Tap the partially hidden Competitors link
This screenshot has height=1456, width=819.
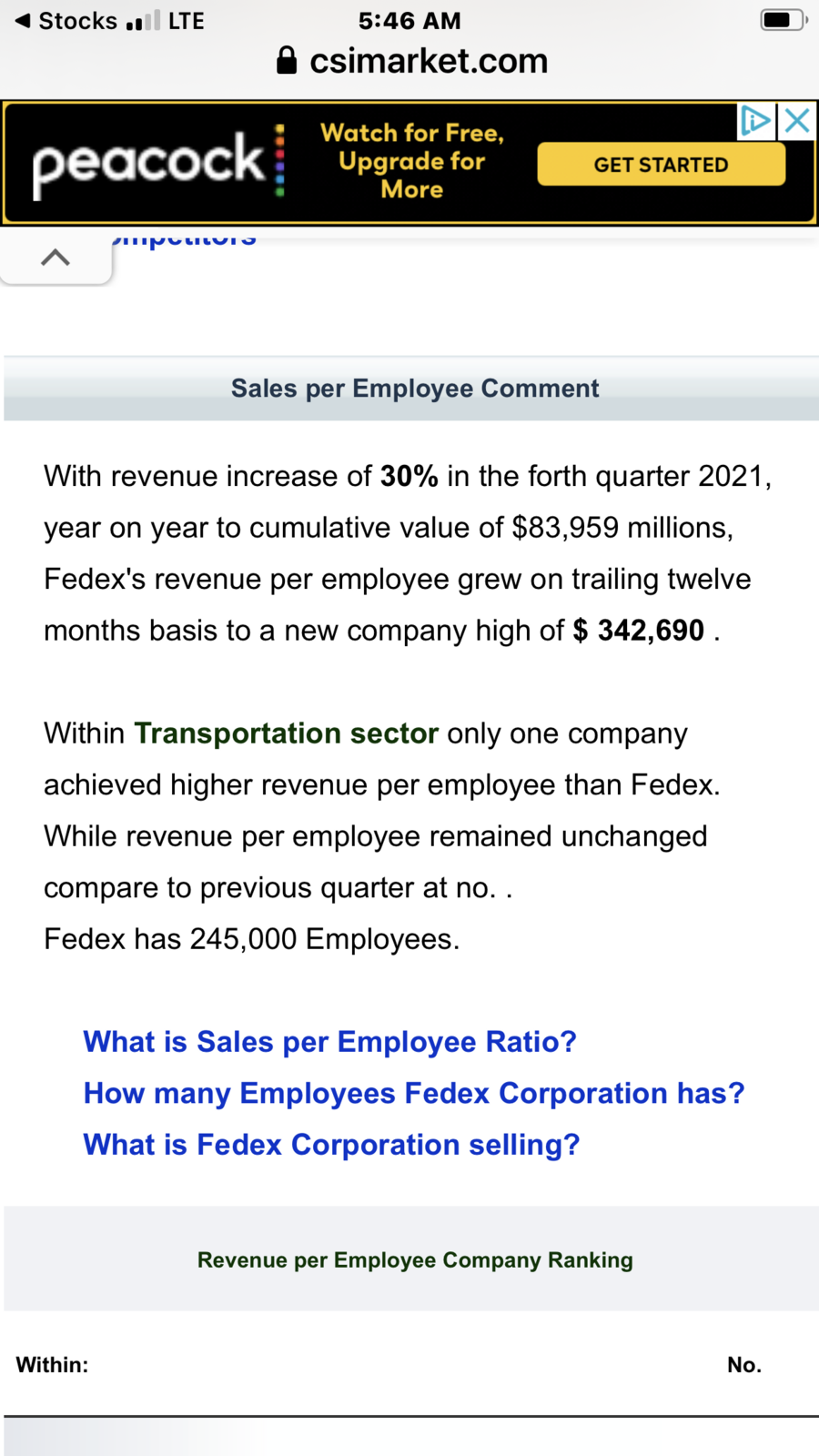point(184,238)
